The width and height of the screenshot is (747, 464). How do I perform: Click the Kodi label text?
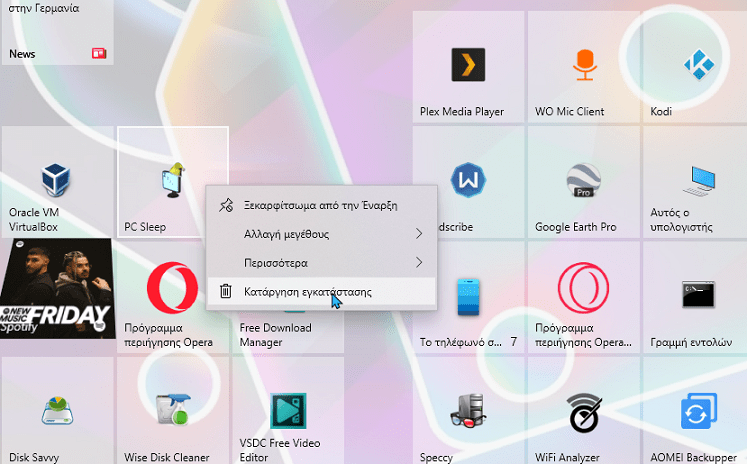click(x=661, y=111)
